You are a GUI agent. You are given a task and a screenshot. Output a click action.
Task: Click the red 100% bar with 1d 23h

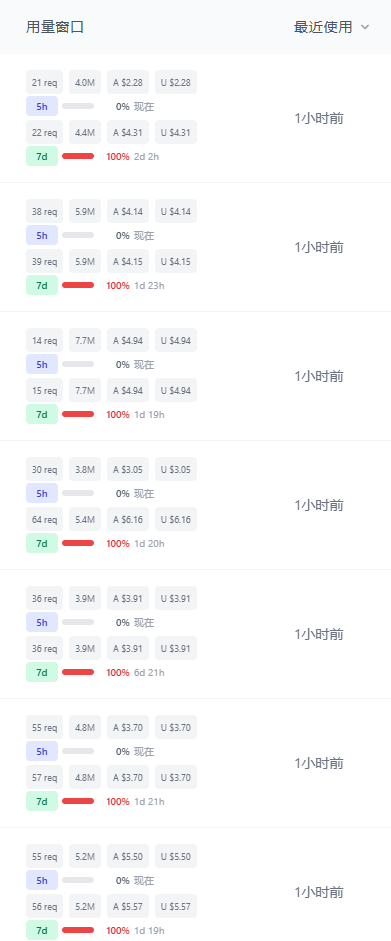78,285
